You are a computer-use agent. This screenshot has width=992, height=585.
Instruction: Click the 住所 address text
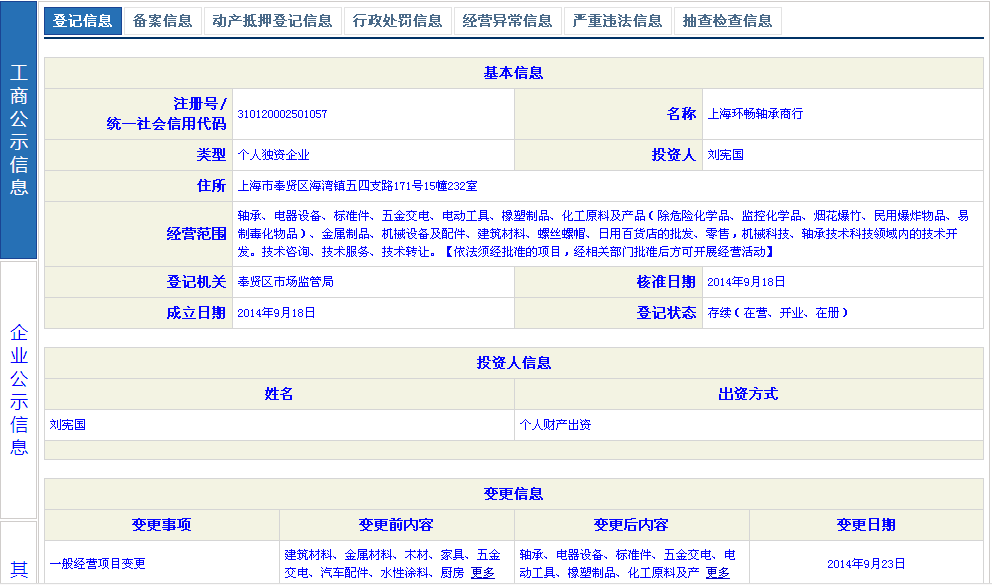(357, 186)
